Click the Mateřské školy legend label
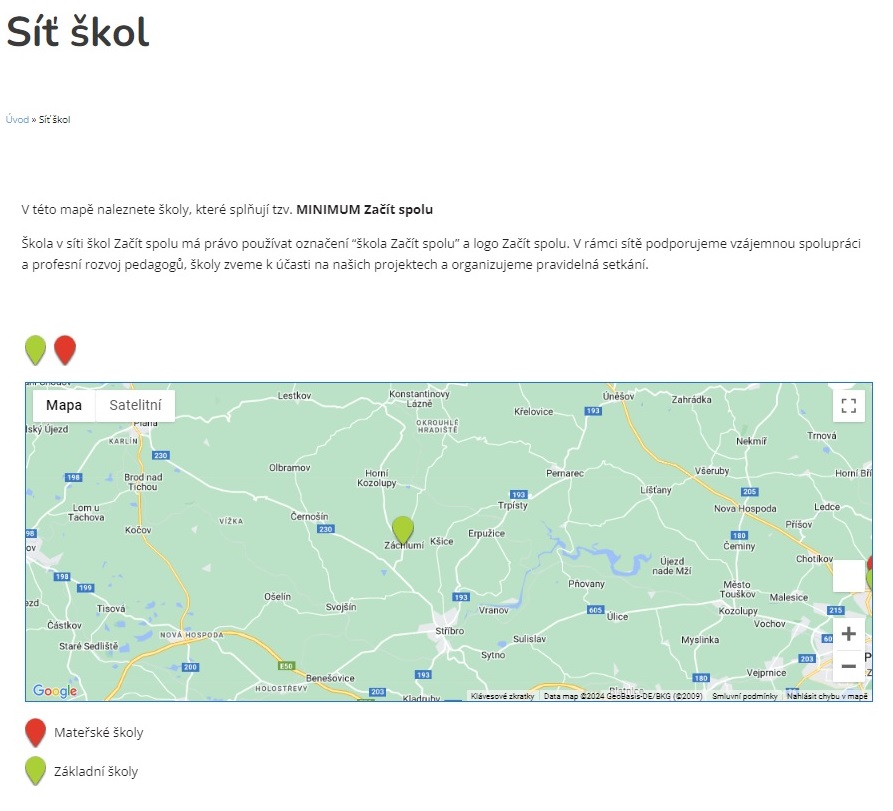This screenshot has width=893, height=811. click(x=98, y=733)
